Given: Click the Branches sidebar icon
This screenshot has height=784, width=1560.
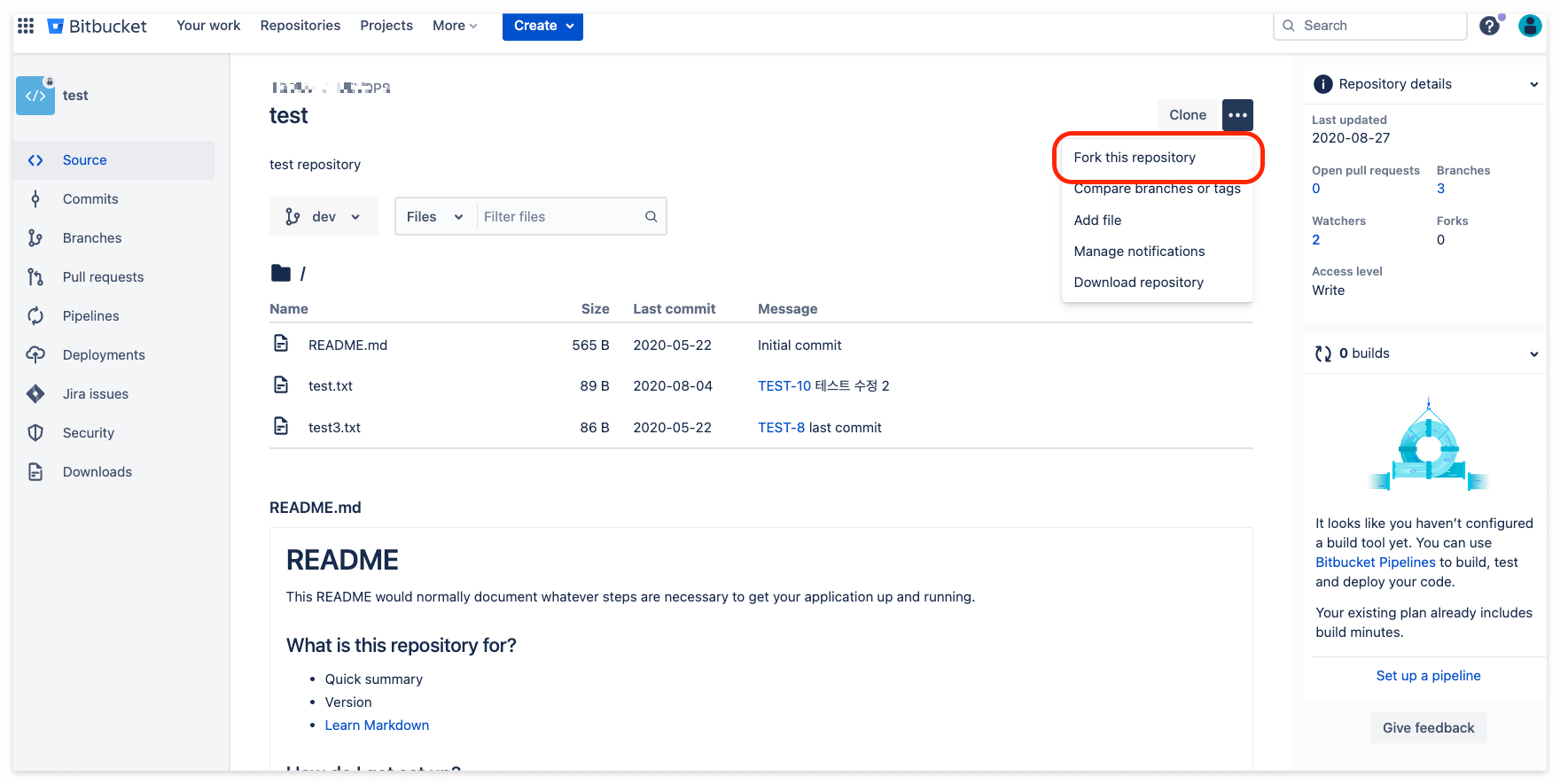Looking at the screenshot, I should click(35, 238).
